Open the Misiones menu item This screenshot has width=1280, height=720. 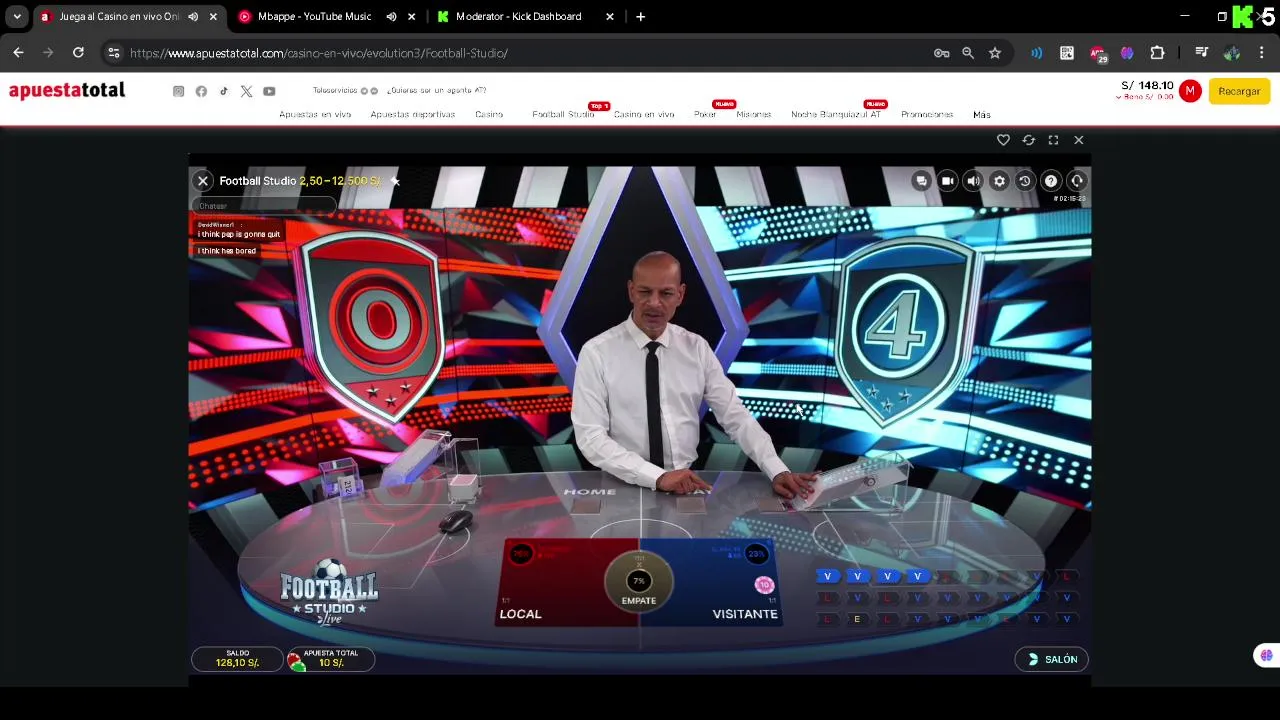(754, 114)
